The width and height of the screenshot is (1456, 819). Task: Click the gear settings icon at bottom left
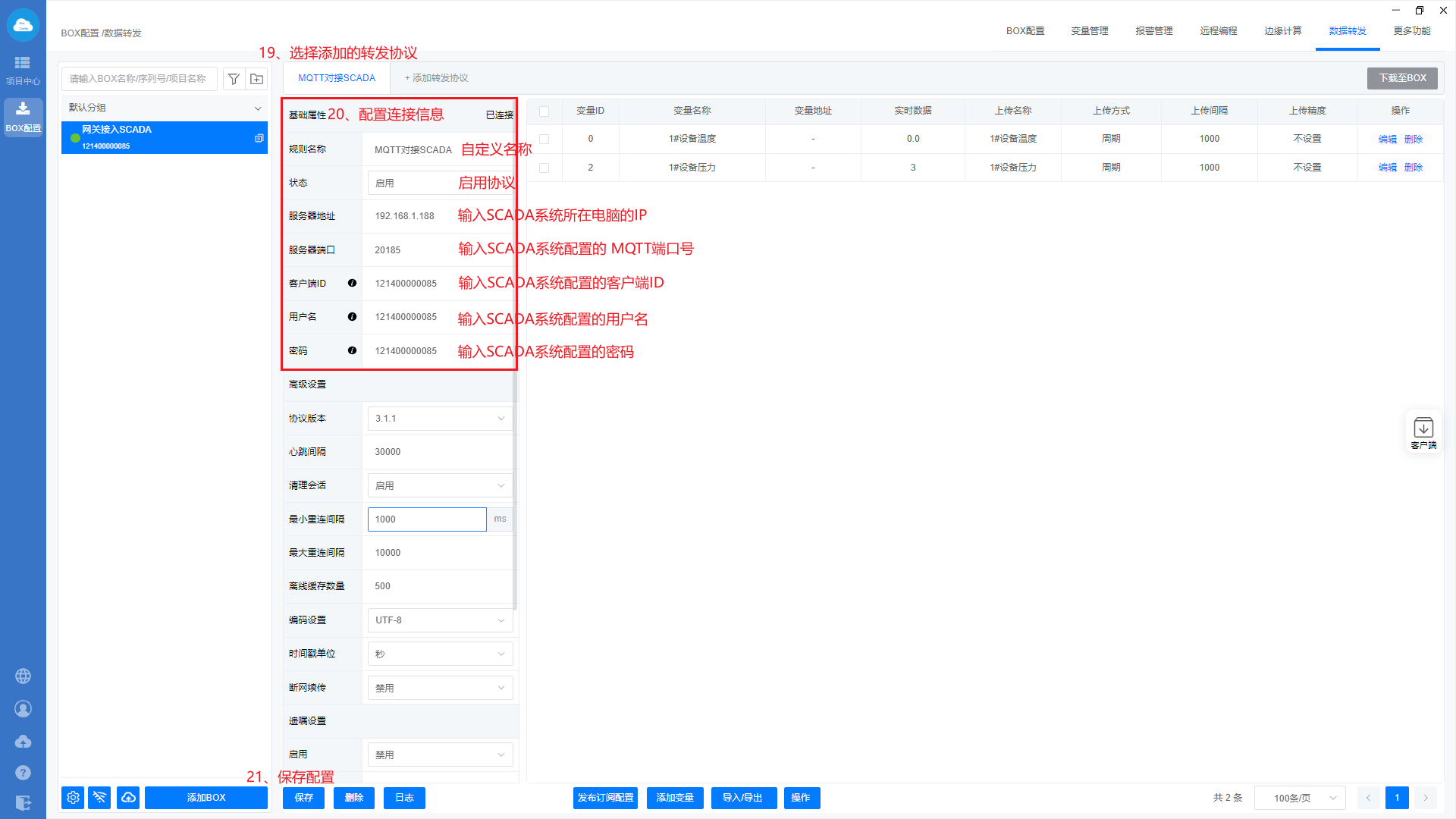[73, 798]
